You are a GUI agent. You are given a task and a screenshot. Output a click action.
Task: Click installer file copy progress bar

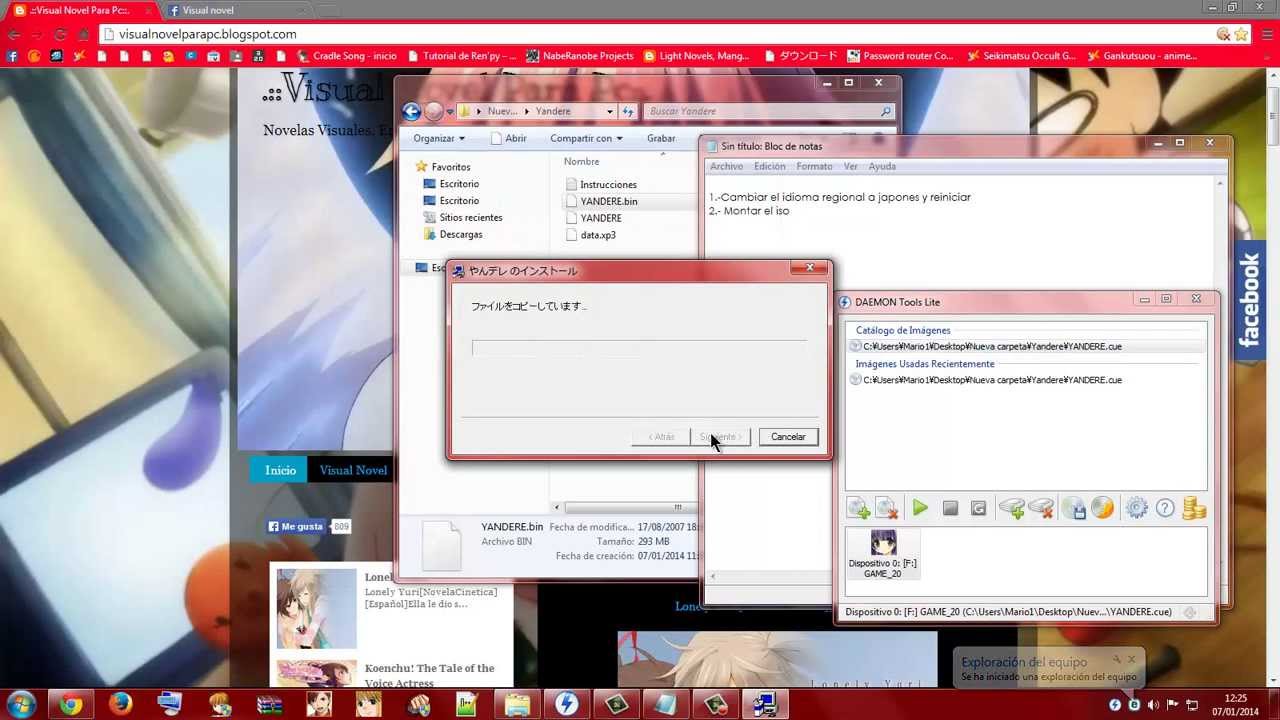(639, 348)
